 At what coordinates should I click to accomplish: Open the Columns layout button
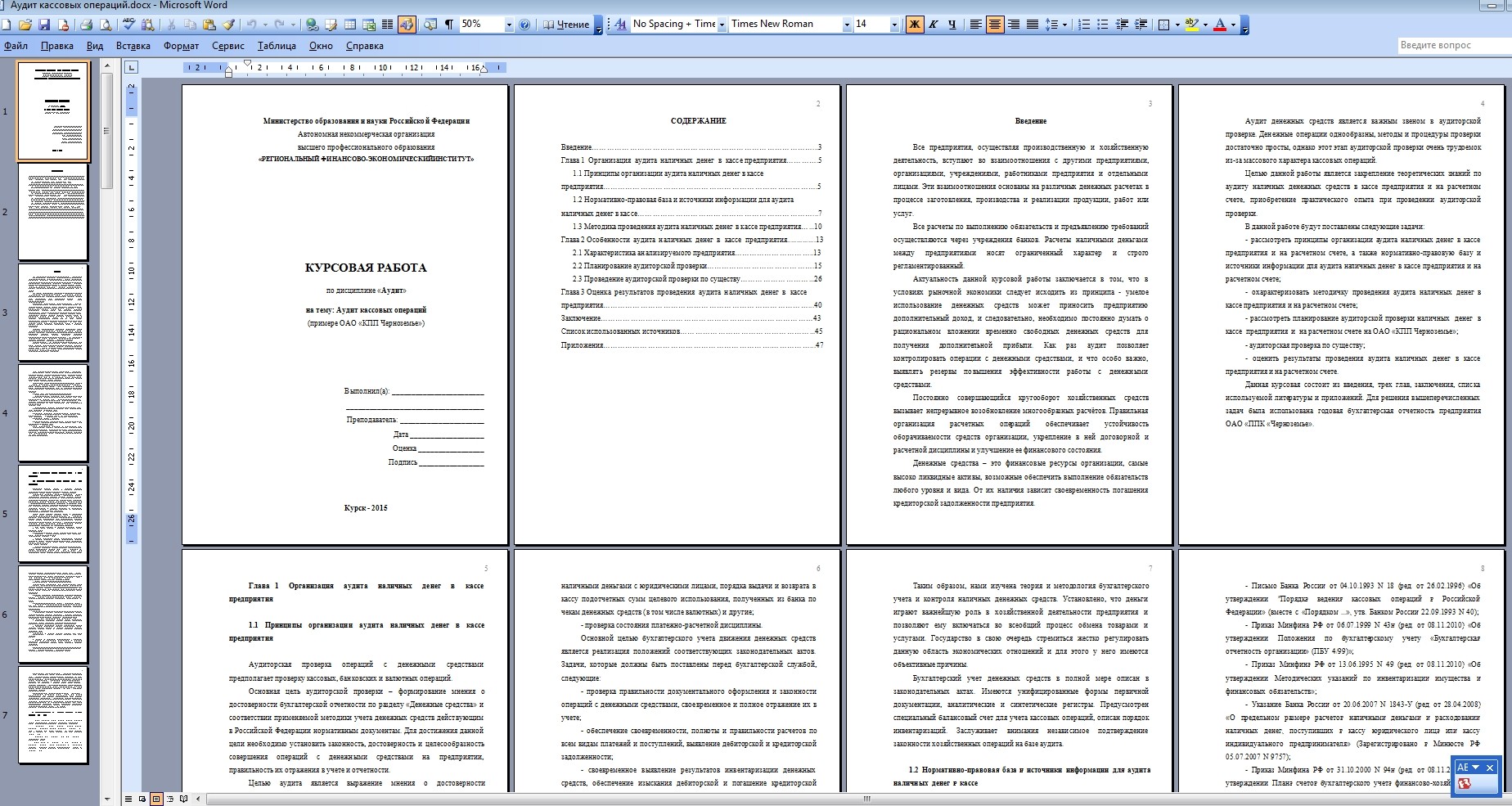coord(387,25)
